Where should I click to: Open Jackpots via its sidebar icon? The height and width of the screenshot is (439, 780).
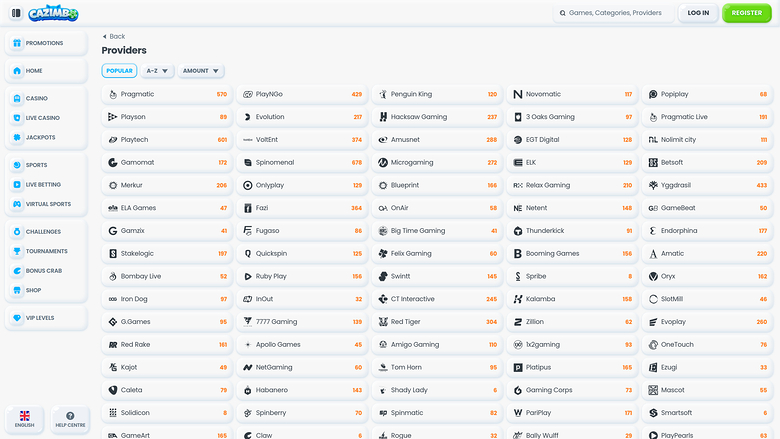tap(17, 137)
